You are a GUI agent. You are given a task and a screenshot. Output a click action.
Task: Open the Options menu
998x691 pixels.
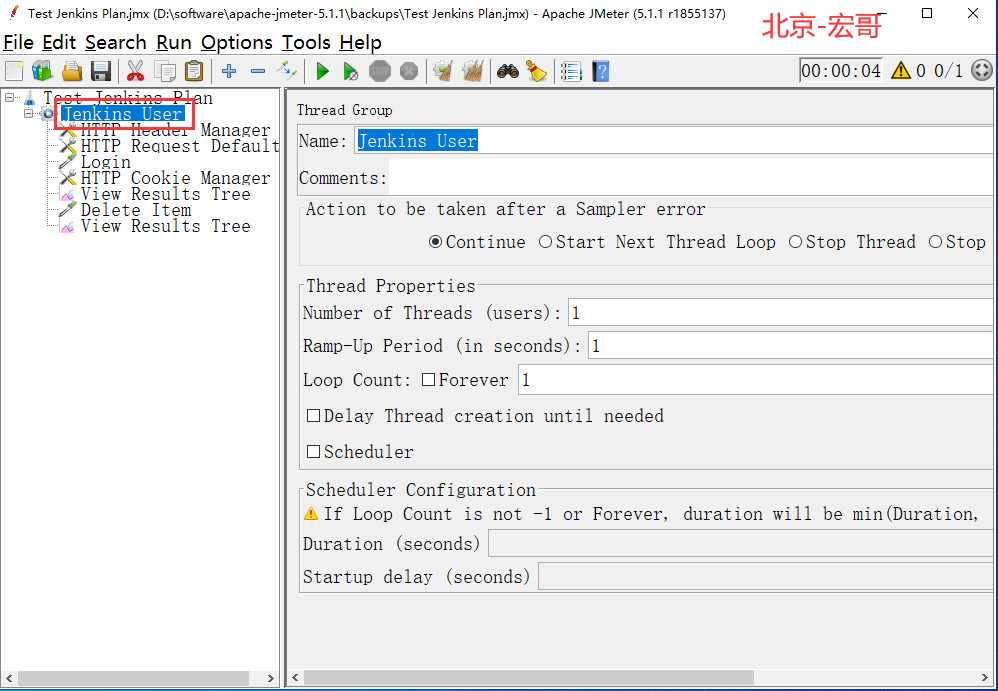237,43
